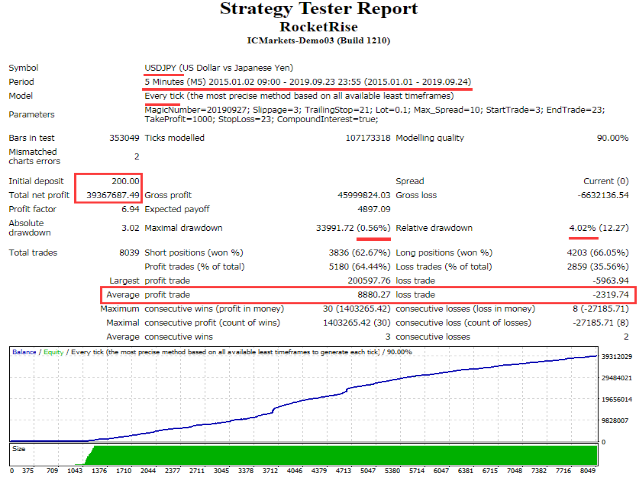Click ticks modelled value '107173318'

(368, 138)
